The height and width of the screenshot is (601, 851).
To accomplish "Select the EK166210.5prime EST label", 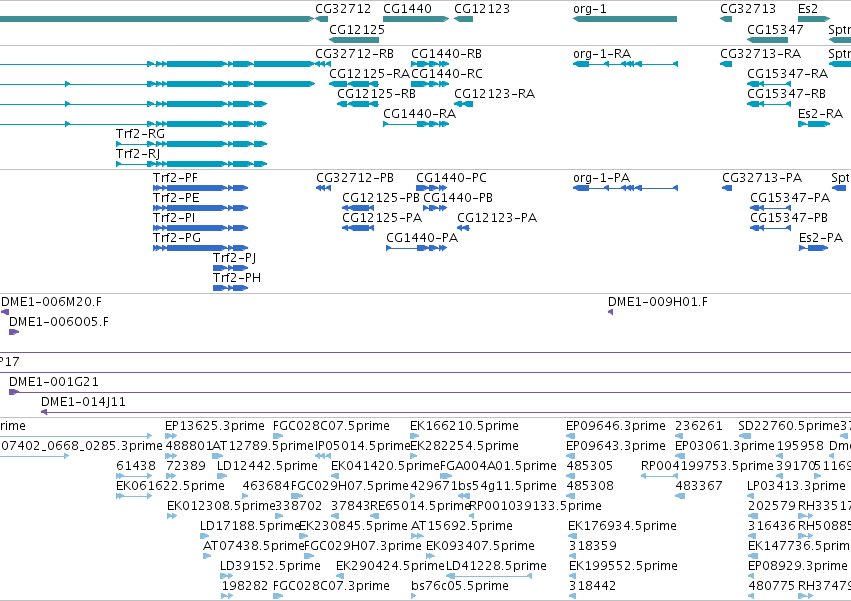I will [465, 426].
